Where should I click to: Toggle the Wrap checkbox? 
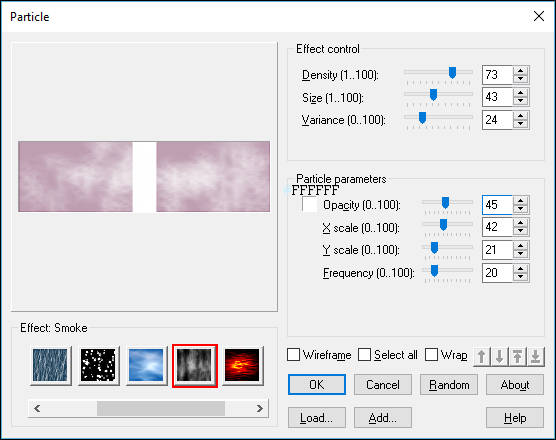coord(431,355)
